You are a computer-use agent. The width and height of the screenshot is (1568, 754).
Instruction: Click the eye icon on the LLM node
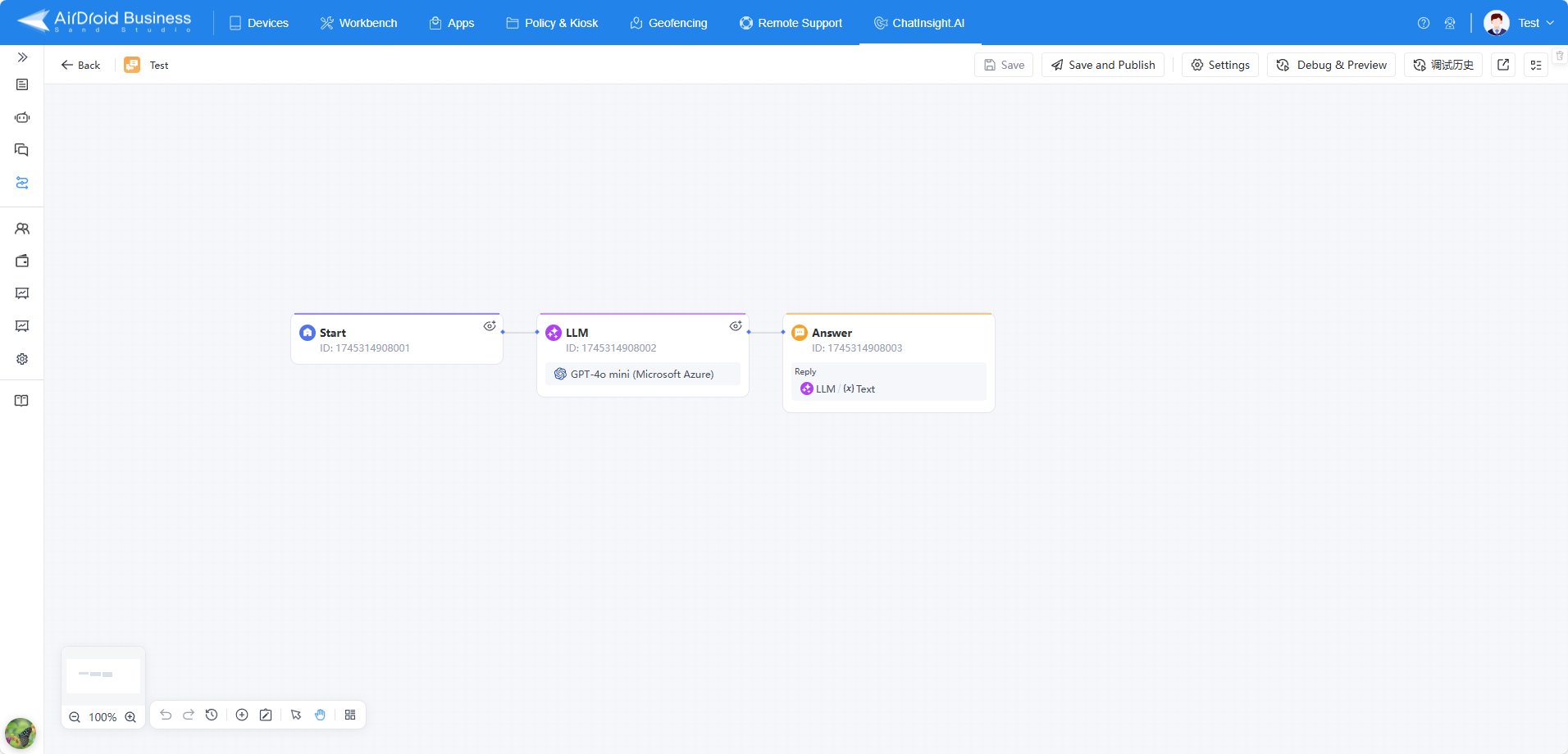click(x=736, y=326)
